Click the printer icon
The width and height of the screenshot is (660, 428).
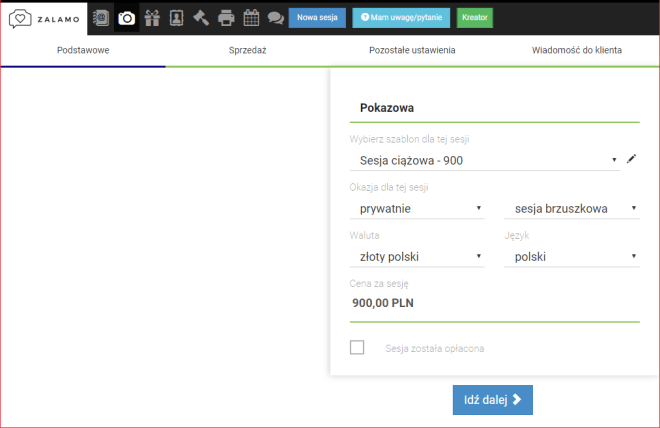pos(226,17)
